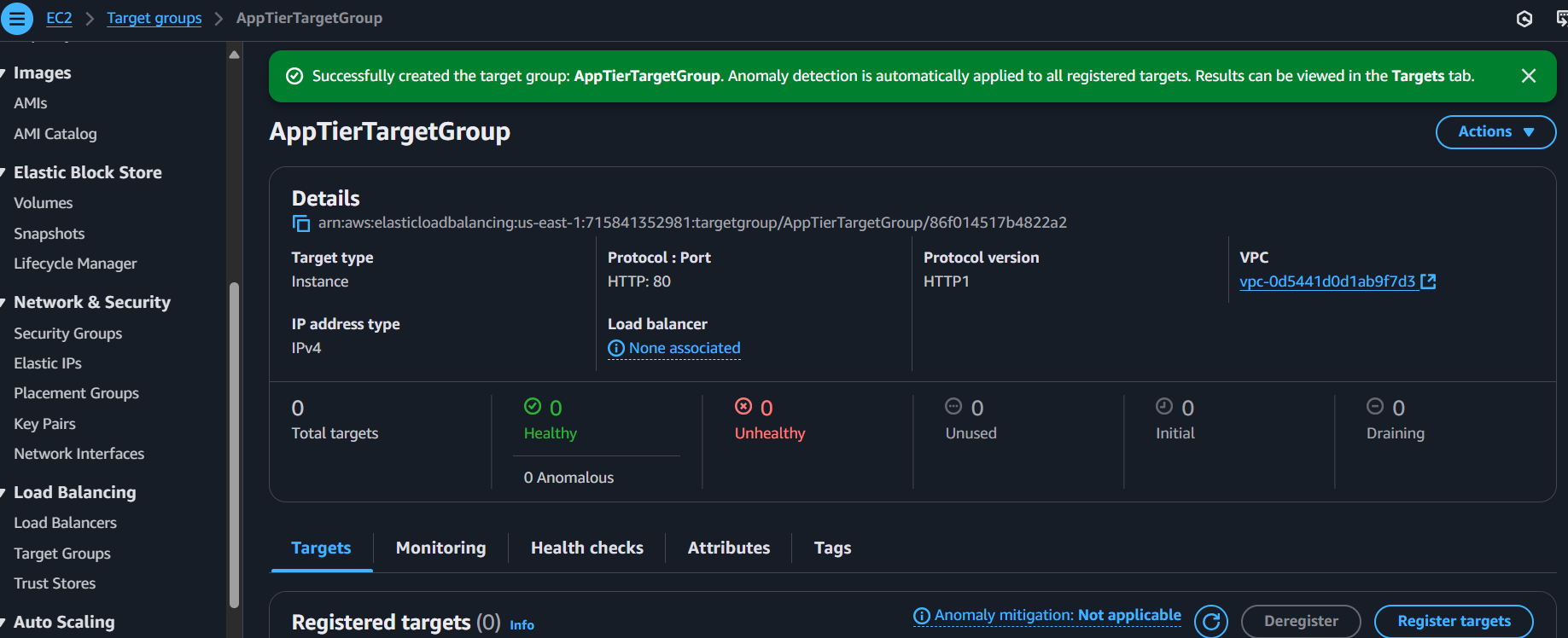Click the HTTP1 protocol version value
Screen dimensions: 1568x638
tap(947, 281)
